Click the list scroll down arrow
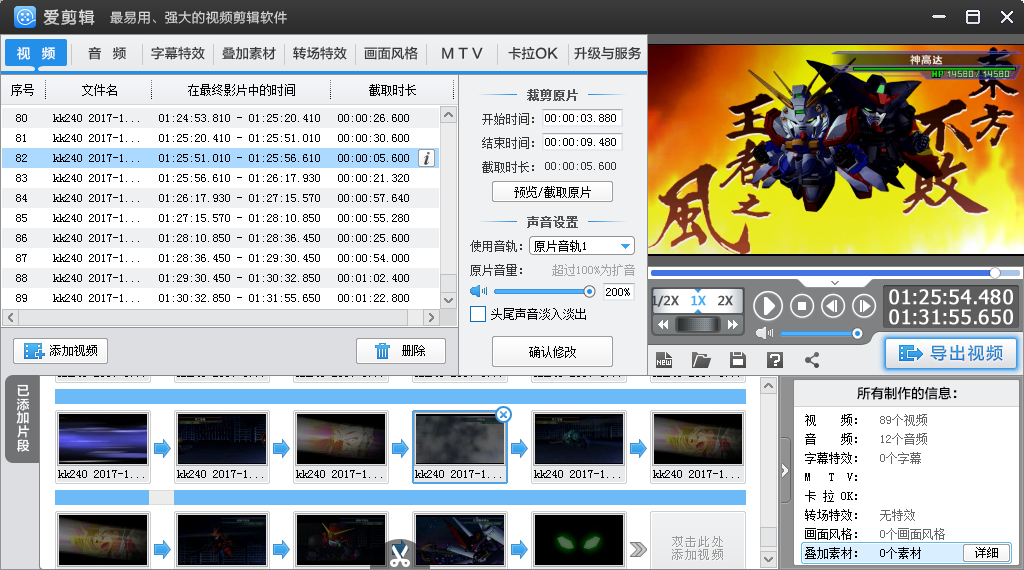The height and width of the screenshot is (570, 1024). click(x=448, y=300)
